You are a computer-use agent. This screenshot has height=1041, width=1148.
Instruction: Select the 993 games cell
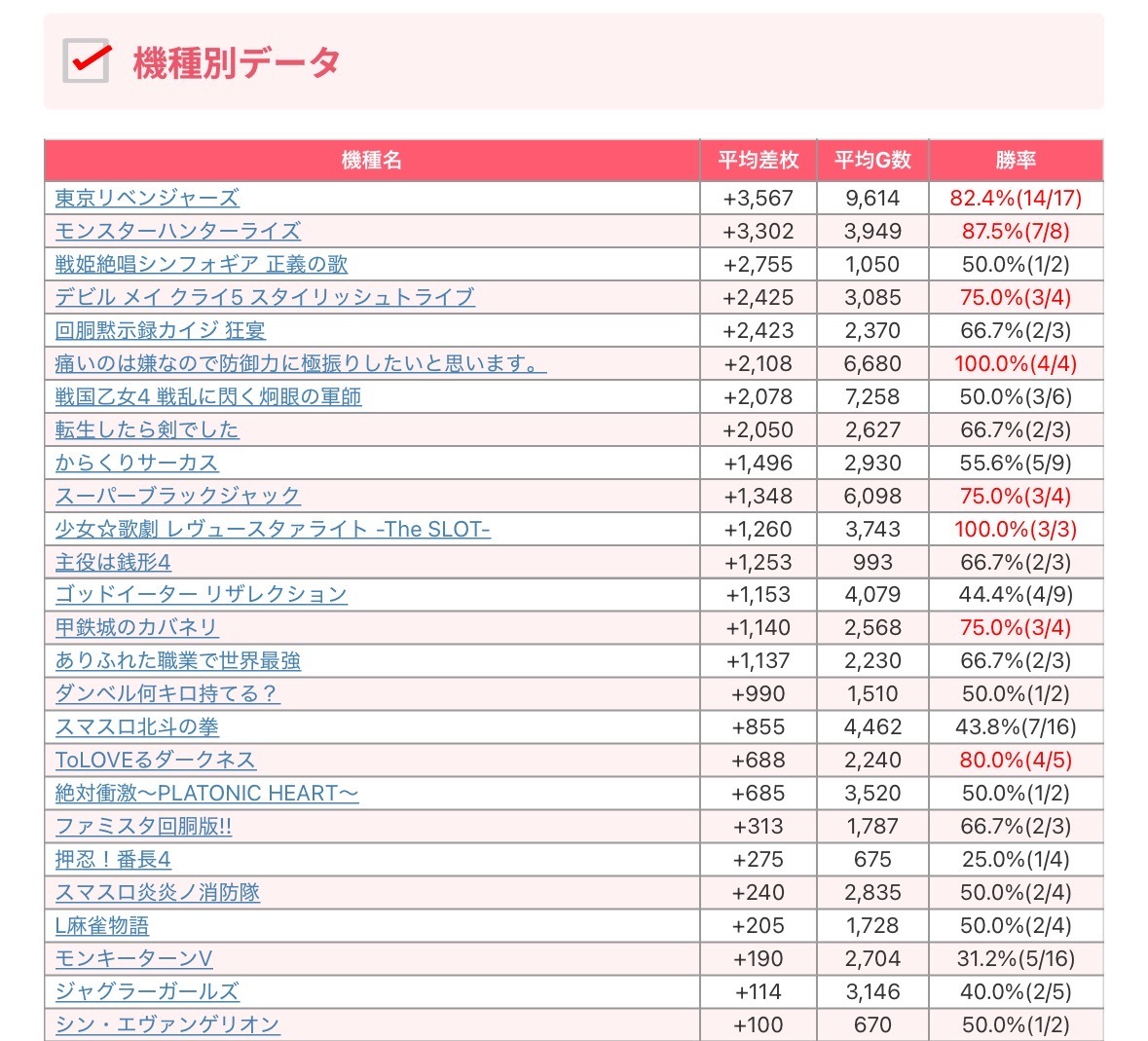pos(872,562)
